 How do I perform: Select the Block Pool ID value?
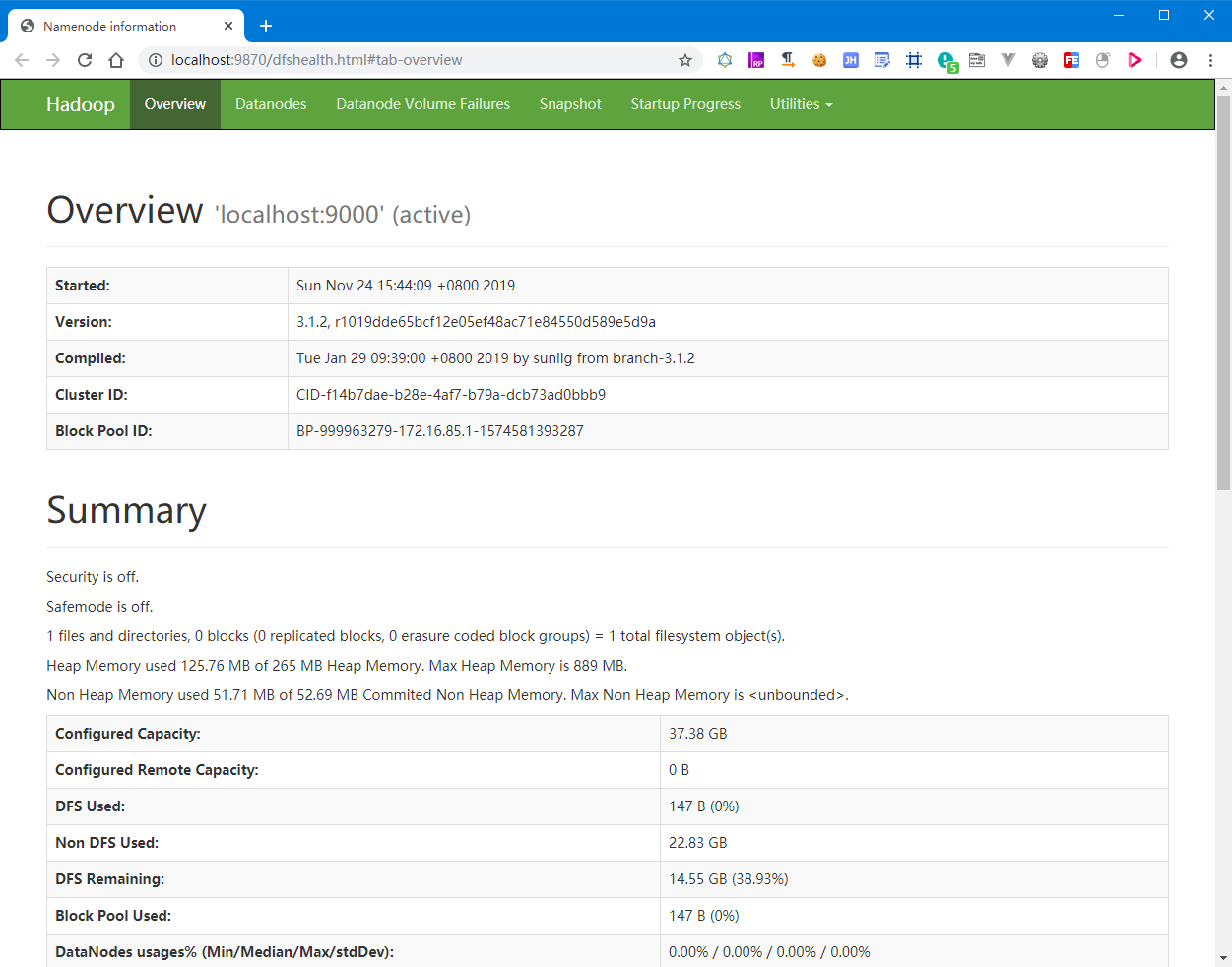(x=440, y=431)
